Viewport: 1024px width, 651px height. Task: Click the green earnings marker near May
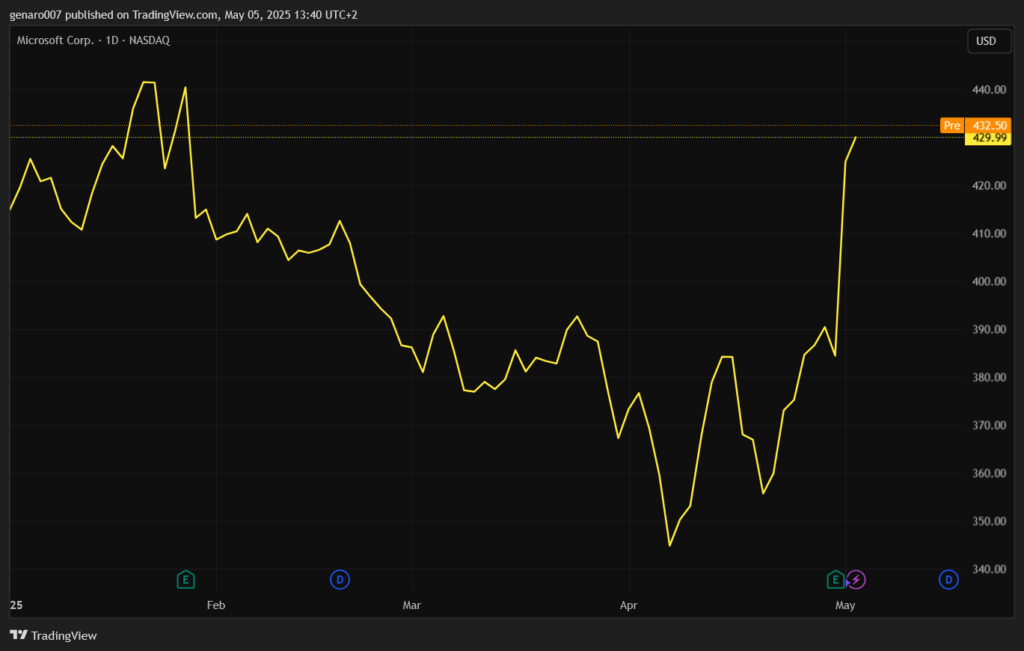[x=835, y=579]
